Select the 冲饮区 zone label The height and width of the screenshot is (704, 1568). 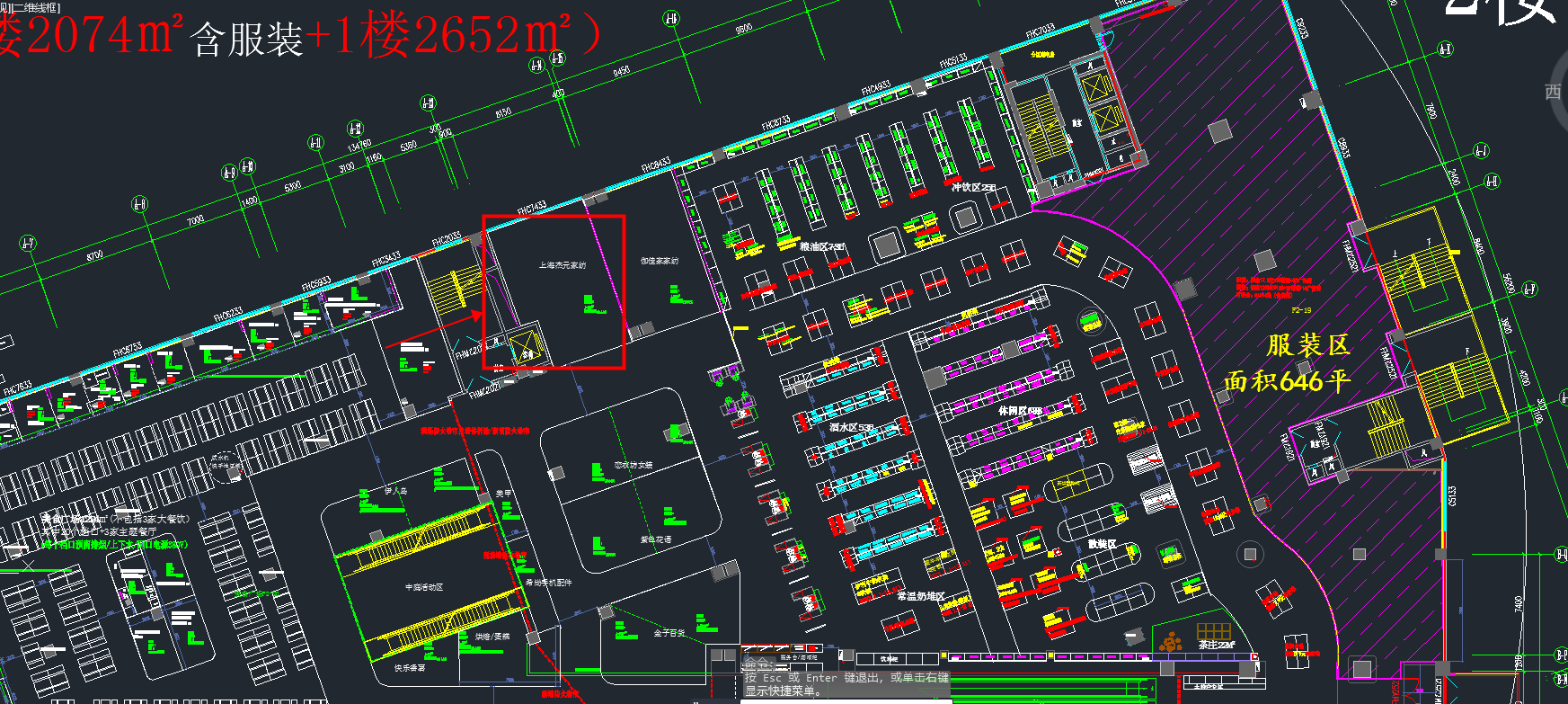[x=973, y=187]
